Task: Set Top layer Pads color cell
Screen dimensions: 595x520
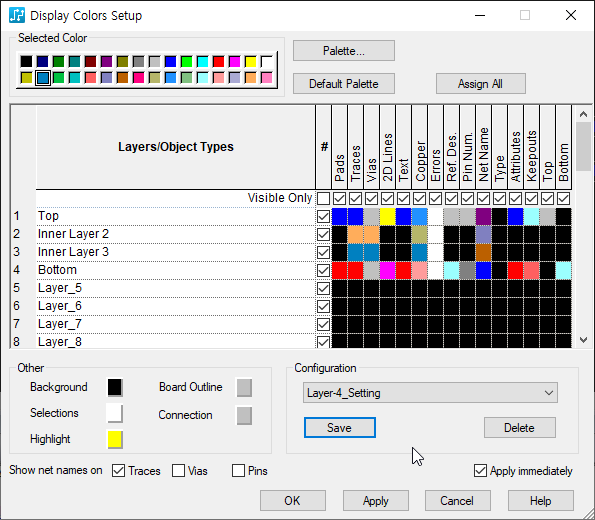Action: pos(339,216)
